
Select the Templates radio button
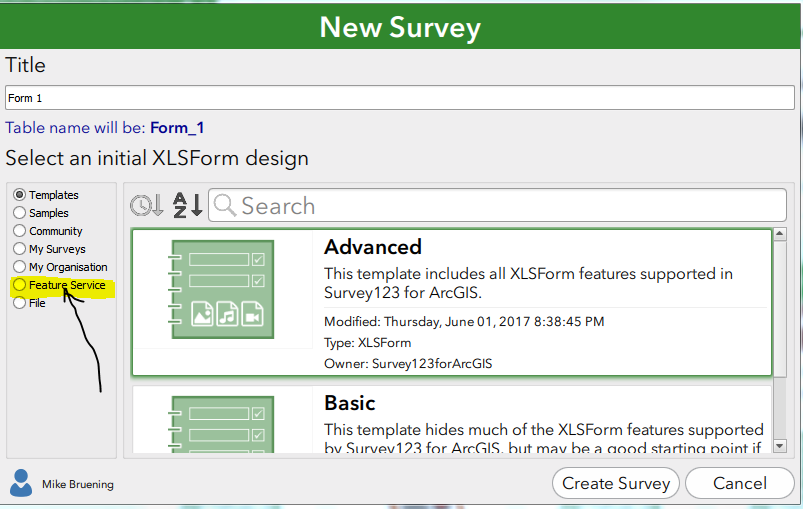(20, 195)
